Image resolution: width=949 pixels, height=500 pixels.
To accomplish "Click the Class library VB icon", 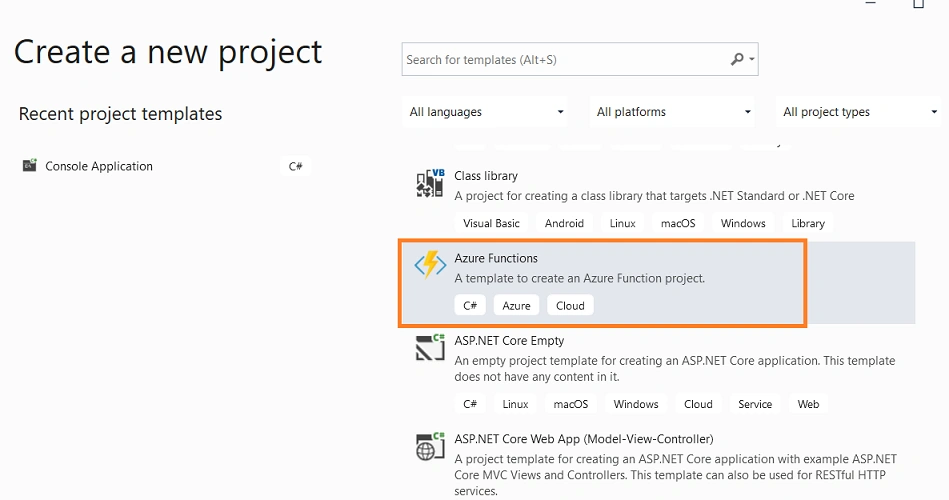I will click(x=430, y=183).
